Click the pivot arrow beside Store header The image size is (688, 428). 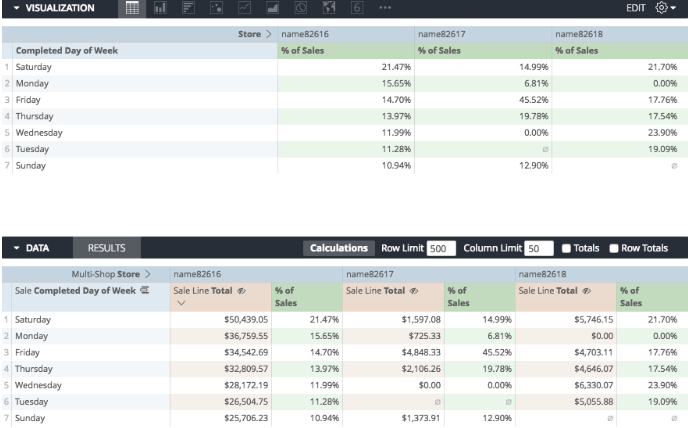click(x=269, y=34)
